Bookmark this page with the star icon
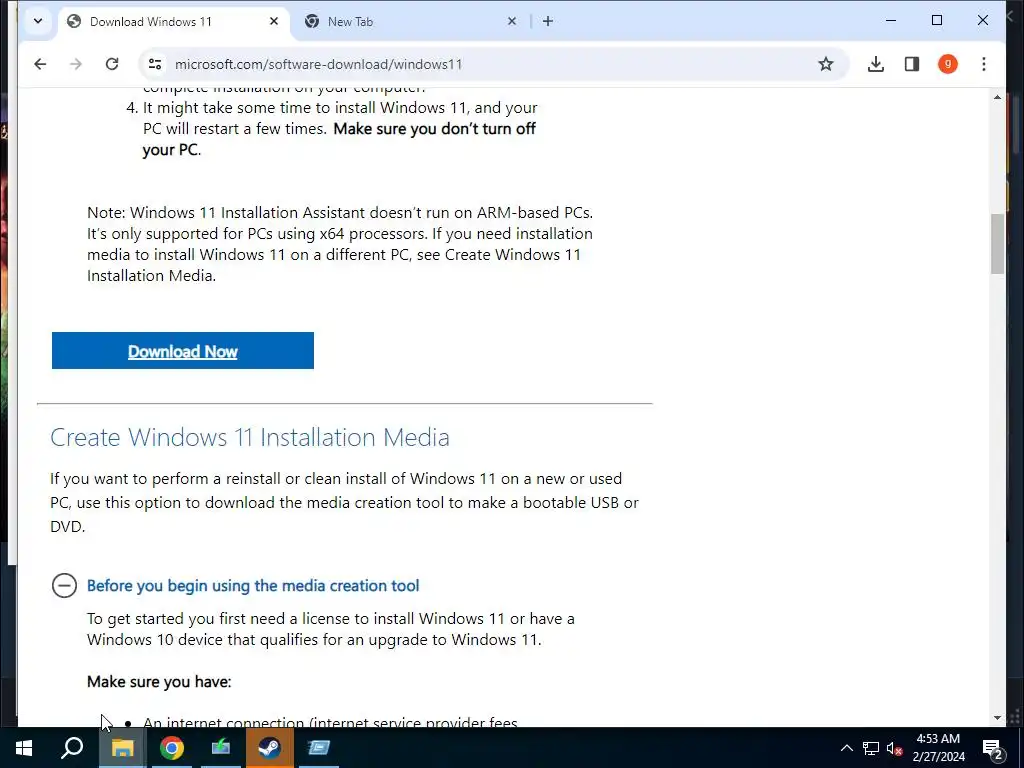 (825, 64)
